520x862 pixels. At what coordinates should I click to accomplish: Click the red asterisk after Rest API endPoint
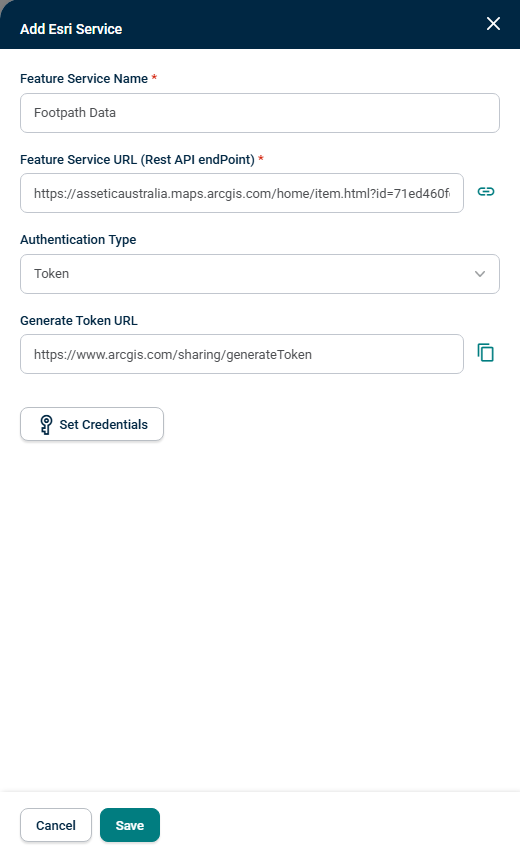coord(261,158)
